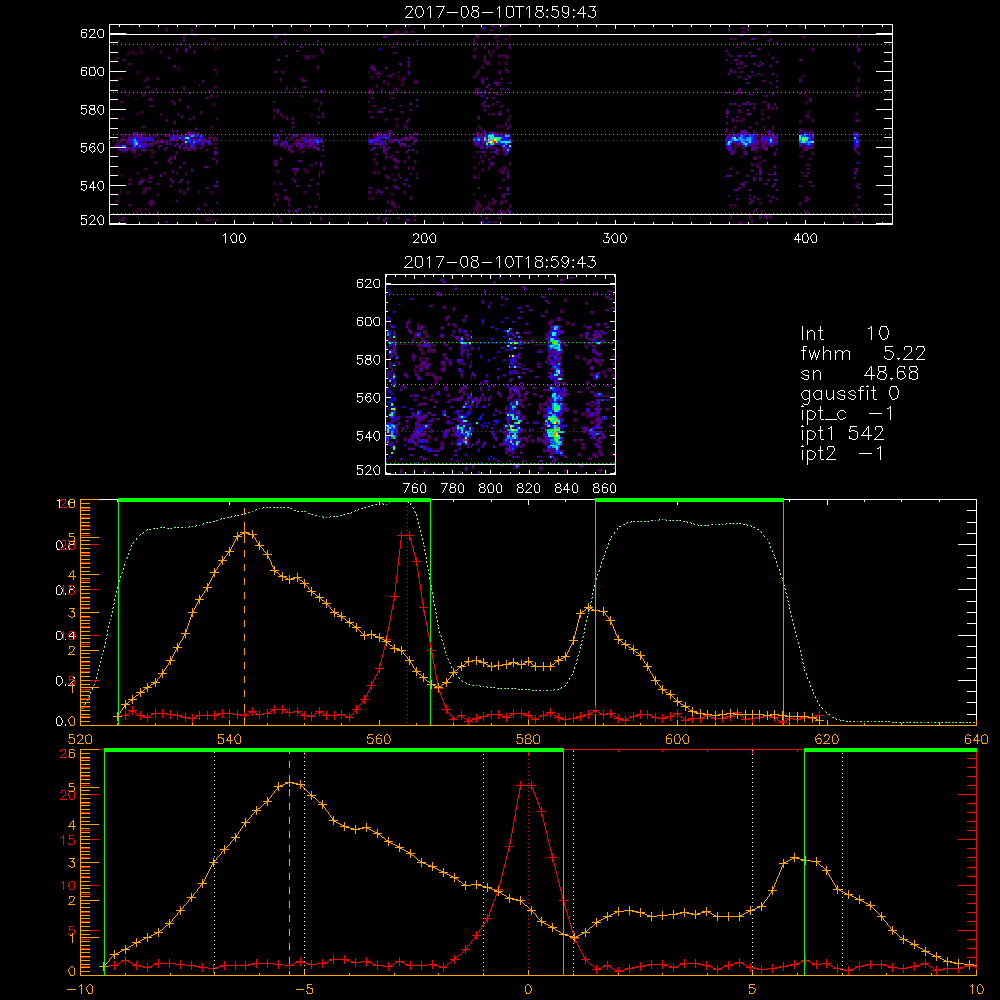1000x1000 pixels.
Task: Click the brightest streak near 835 in middle image
Action: [x=555, y=389]
